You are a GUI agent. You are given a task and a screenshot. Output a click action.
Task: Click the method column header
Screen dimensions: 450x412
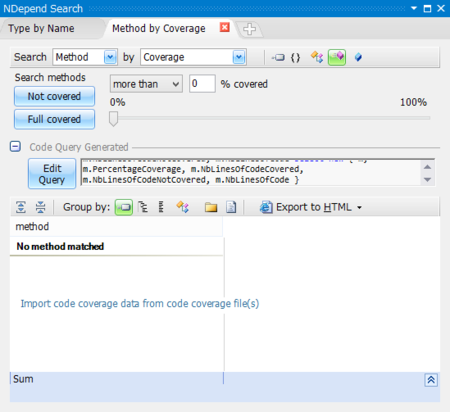click(116, 227)
